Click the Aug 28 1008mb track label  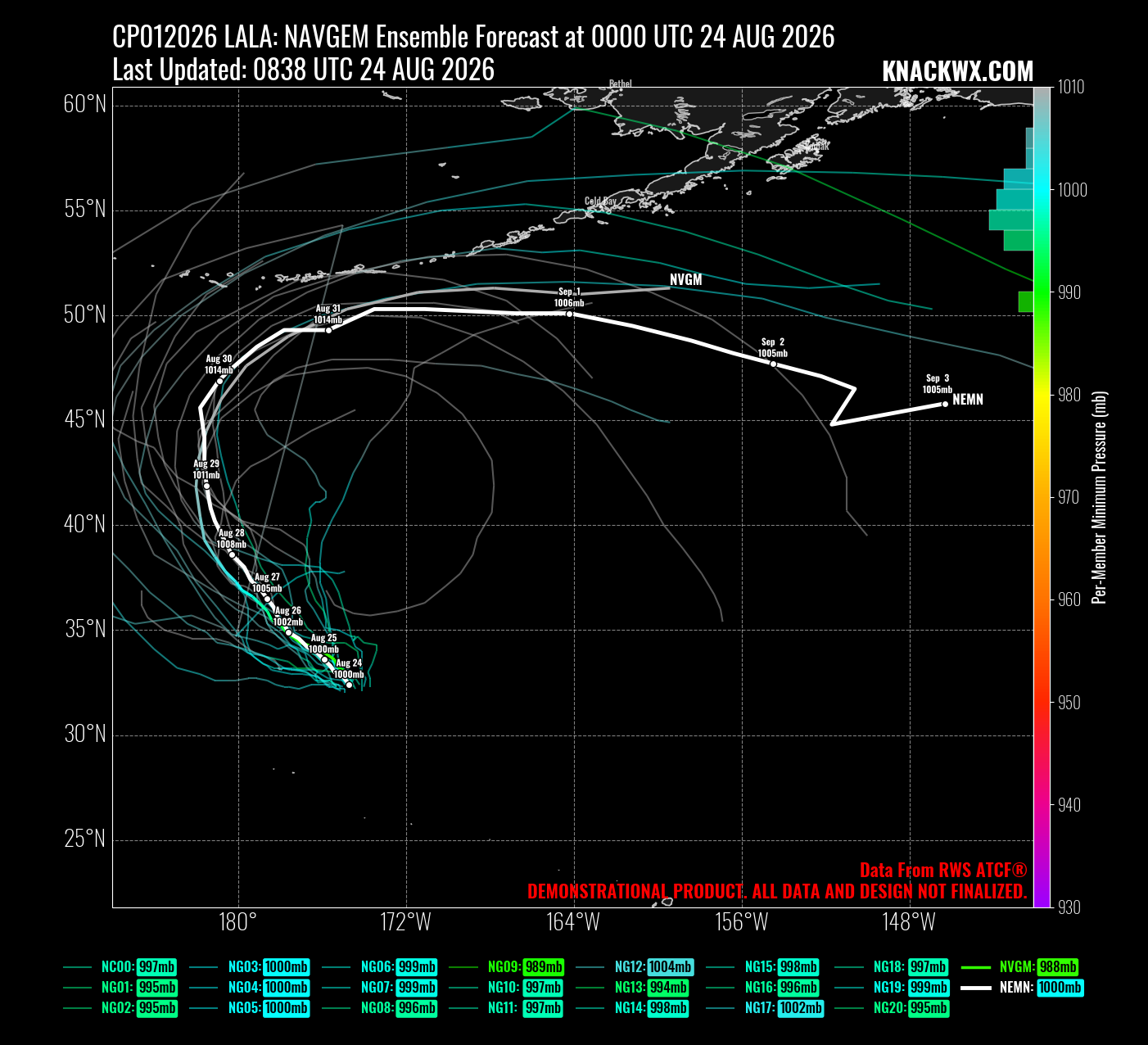coord(231,539)
